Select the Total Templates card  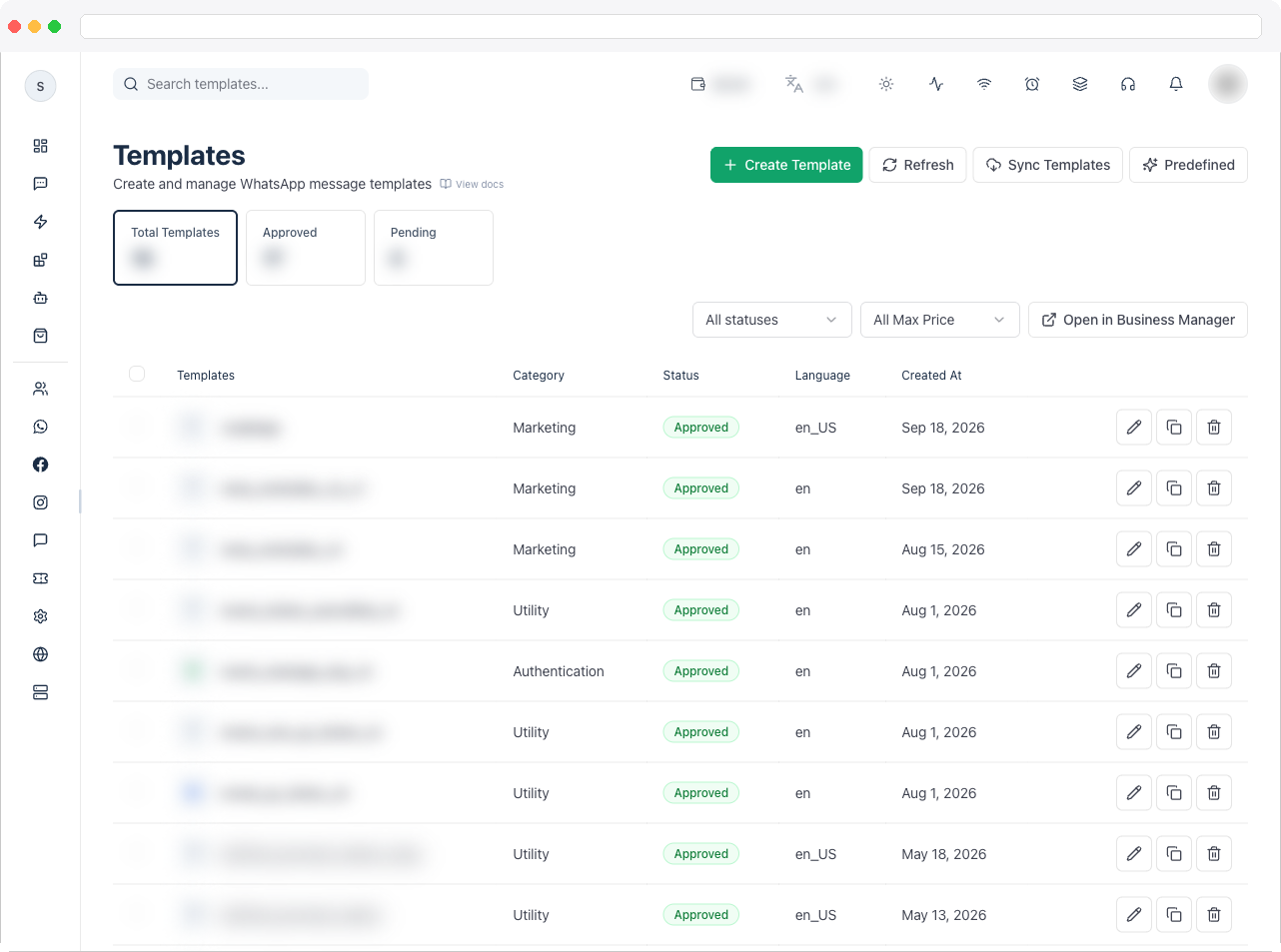tap(175, 248)
